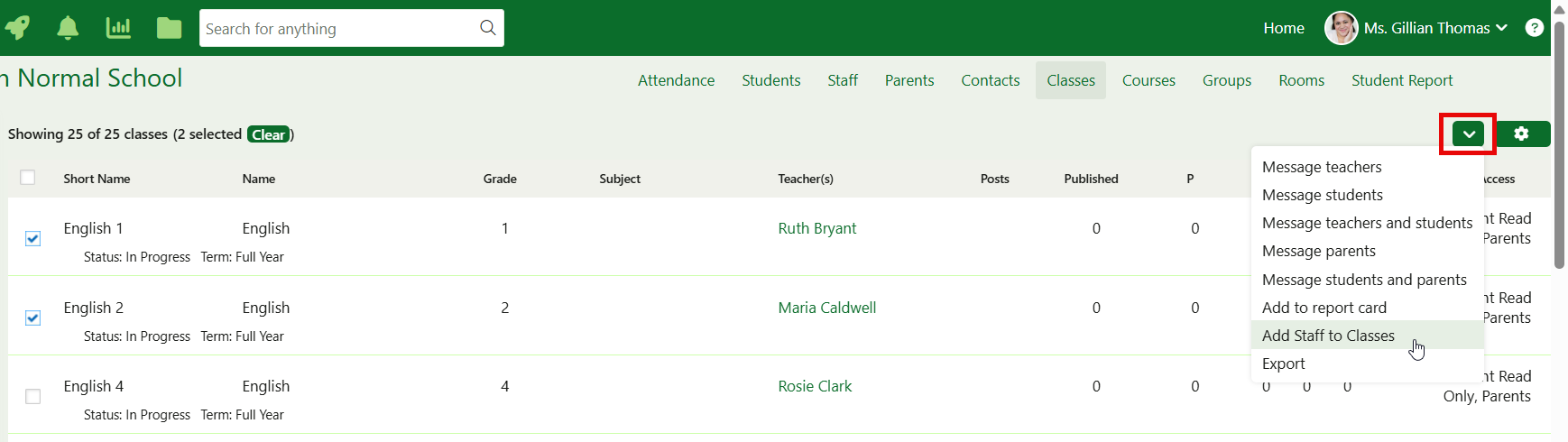
Task: Click the search magnifier icon
Action: point(487,28)
